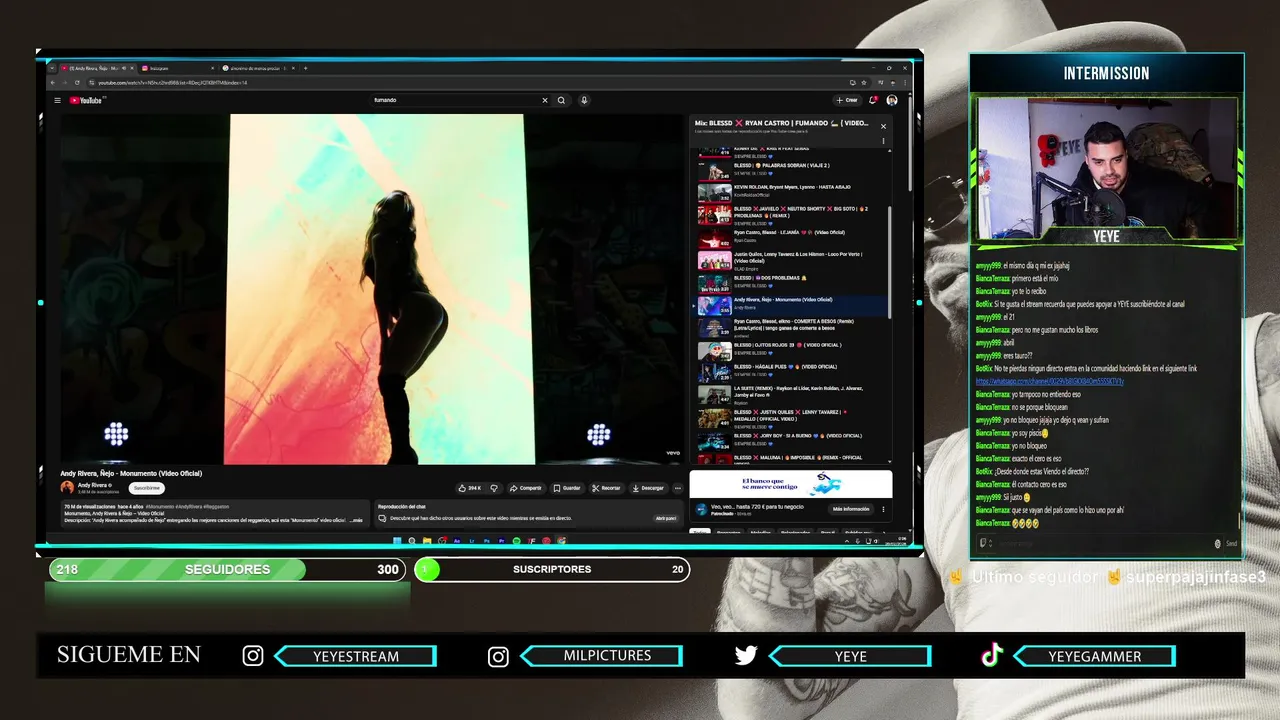The height and width of the screenshot is (720, 1280).
Task: Play 'COMERTE A BESOS (Remix)' playlist item
Action: point(790,328)
